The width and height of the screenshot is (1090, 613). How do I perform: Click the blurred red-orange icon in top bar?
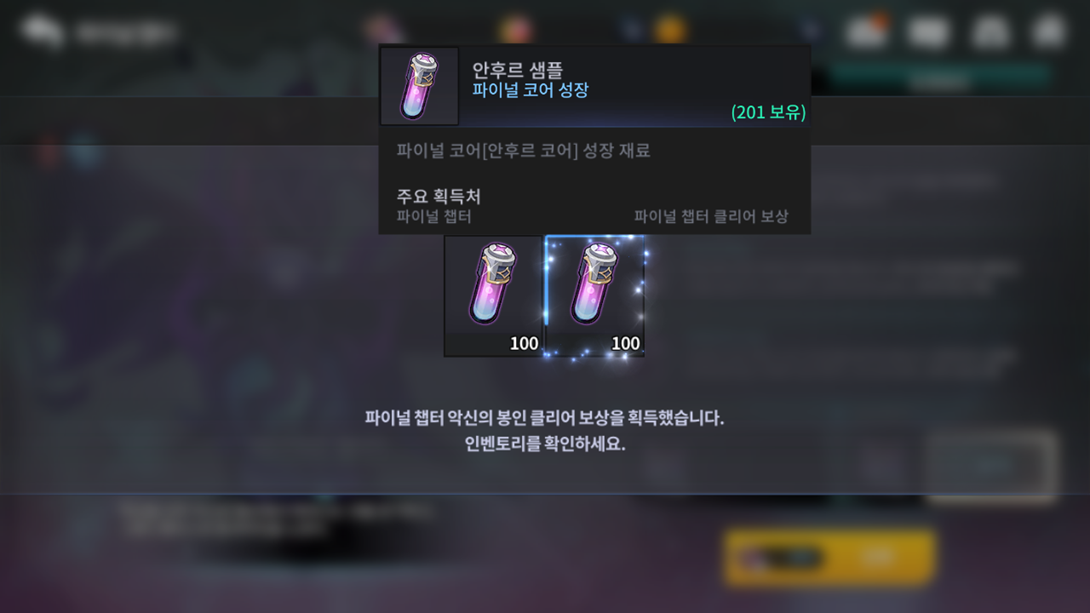click(515, 30)
